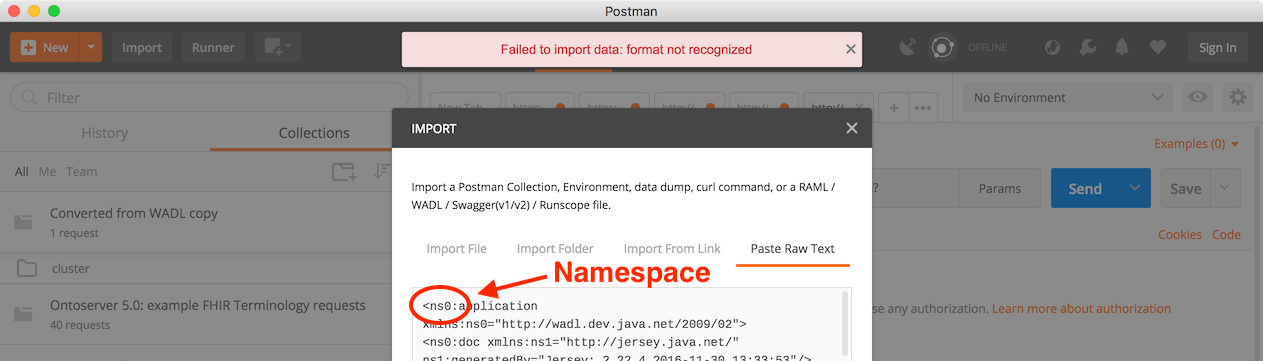This screenshot has width=1263, height=361.
Task: Open the Send button dropdown arrow
Action: (x=1135, y=188)
